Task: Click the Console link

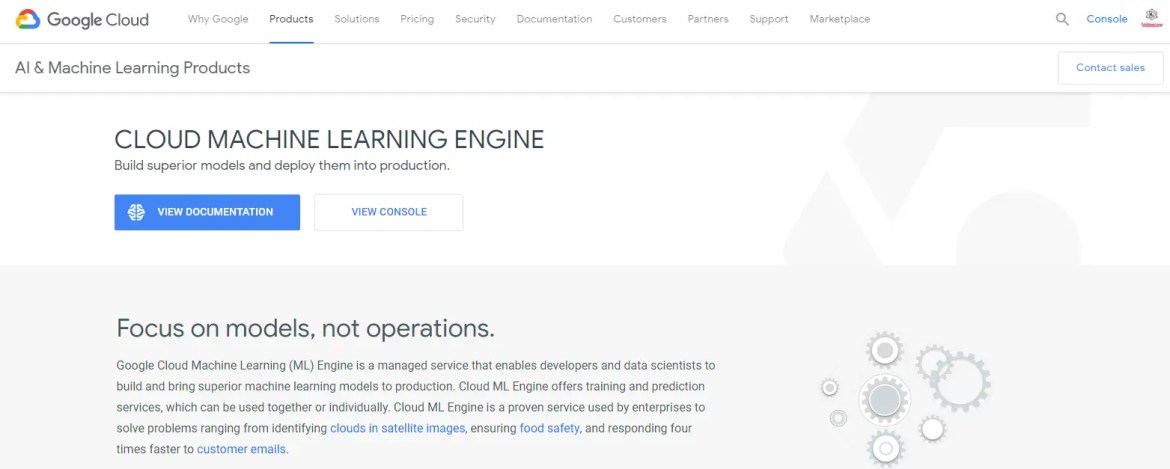Action: (x=1107, y=19)
